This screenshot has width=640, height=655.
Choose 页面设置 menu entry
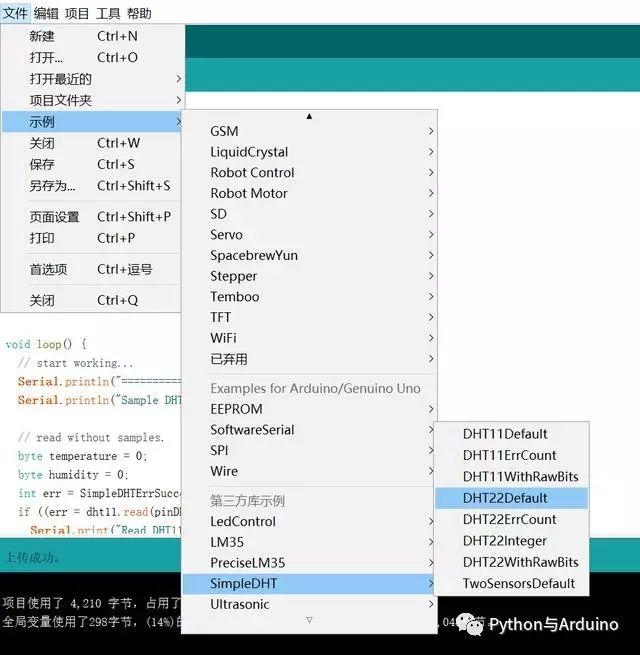92,216
